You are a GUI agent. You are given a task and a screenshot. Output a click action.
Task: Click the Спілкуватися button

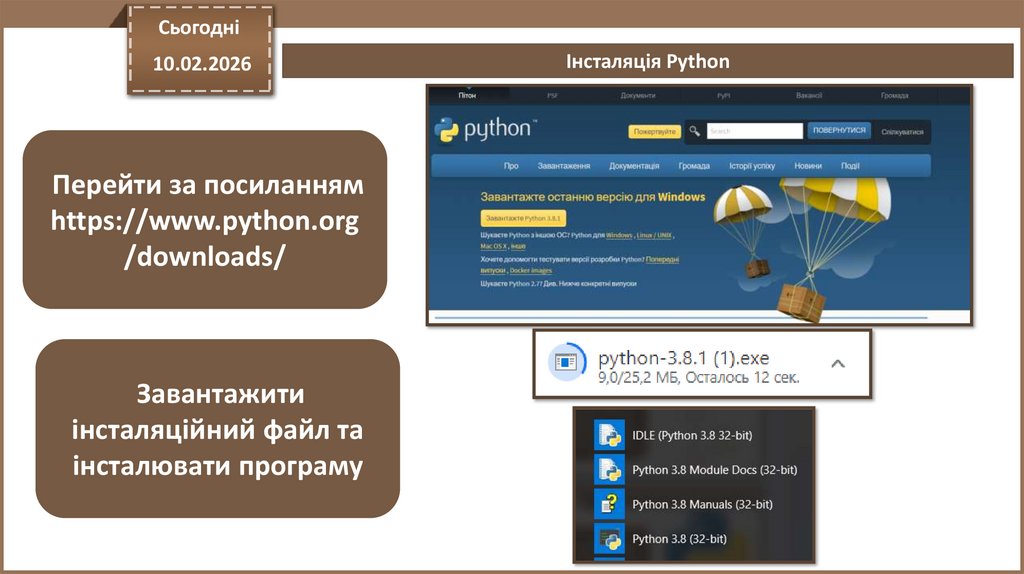click(x=902, y=132)
